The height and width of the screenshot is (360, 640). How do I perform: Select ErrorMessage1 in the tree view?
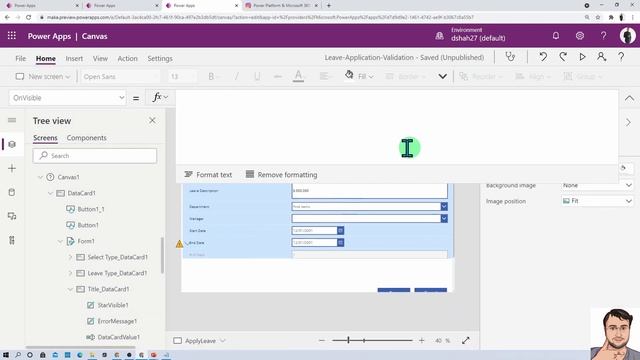[x=117, y=321]
